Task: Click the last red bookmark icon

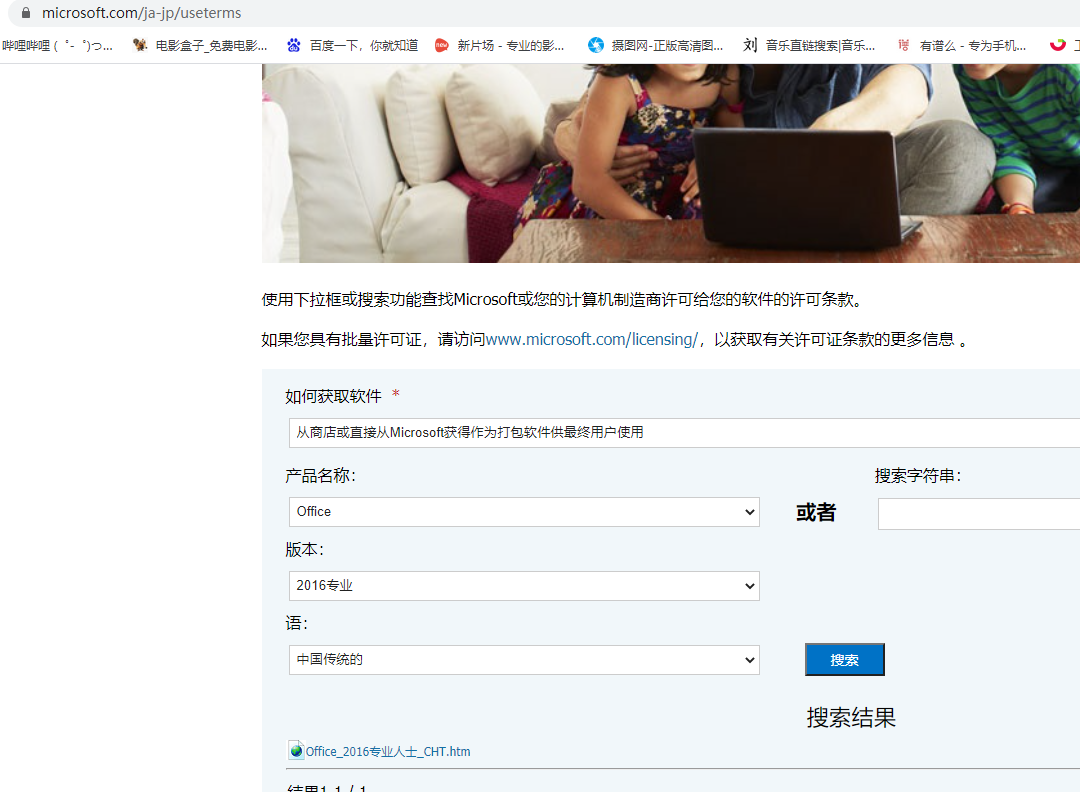Action: tap(1057, 45)
